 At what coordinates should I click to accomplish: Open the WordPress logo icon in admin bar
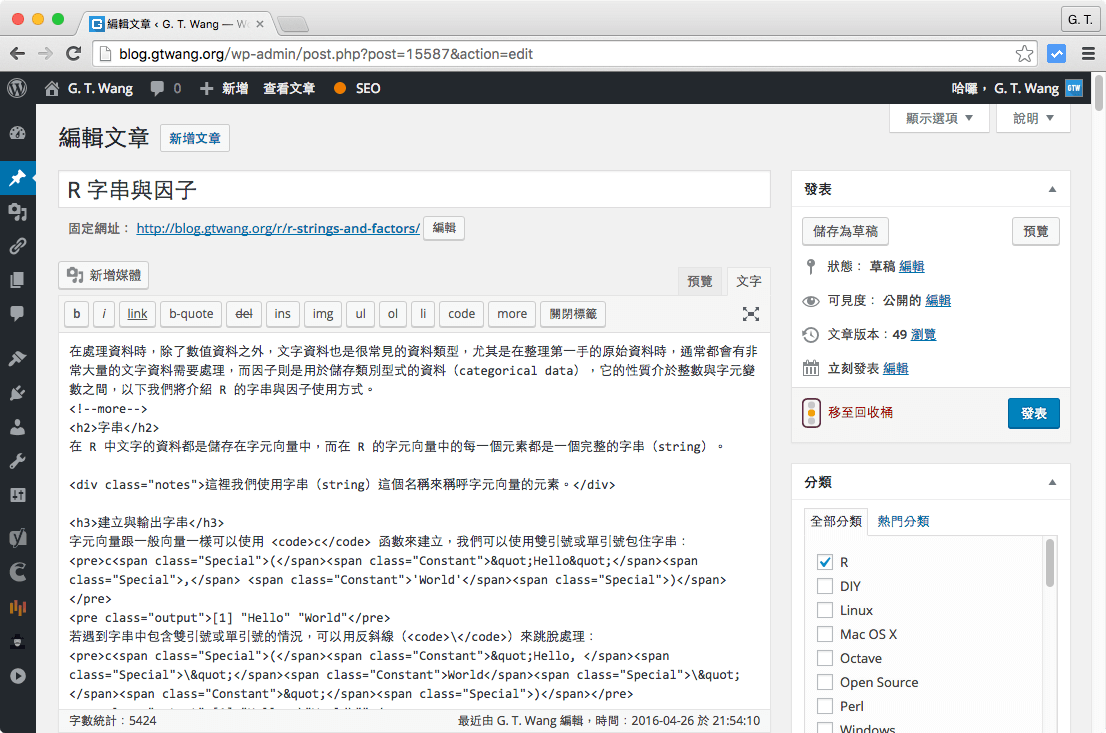[17, 88]
